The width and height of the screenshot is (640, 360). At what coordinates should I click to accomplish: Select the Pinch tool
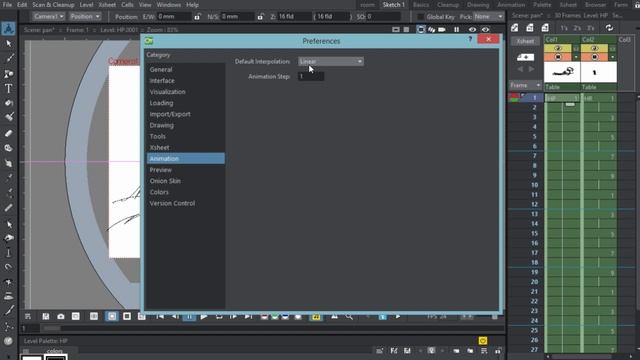(9, 238)
